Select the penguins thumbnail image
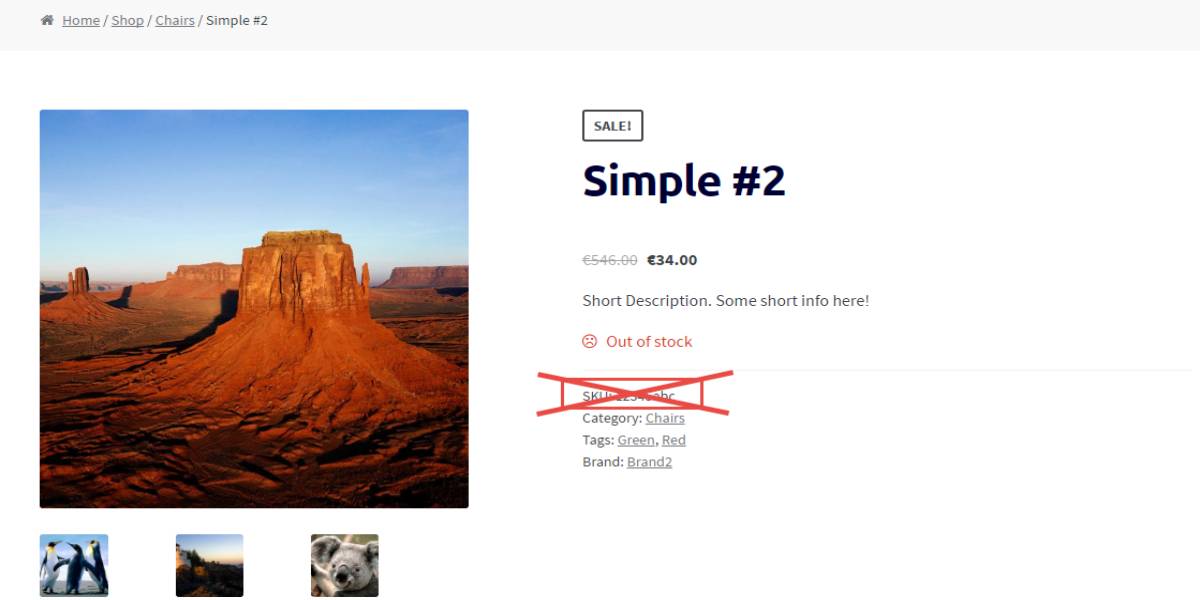Screen dimensions: 1200x600 (x=74, y=565)
